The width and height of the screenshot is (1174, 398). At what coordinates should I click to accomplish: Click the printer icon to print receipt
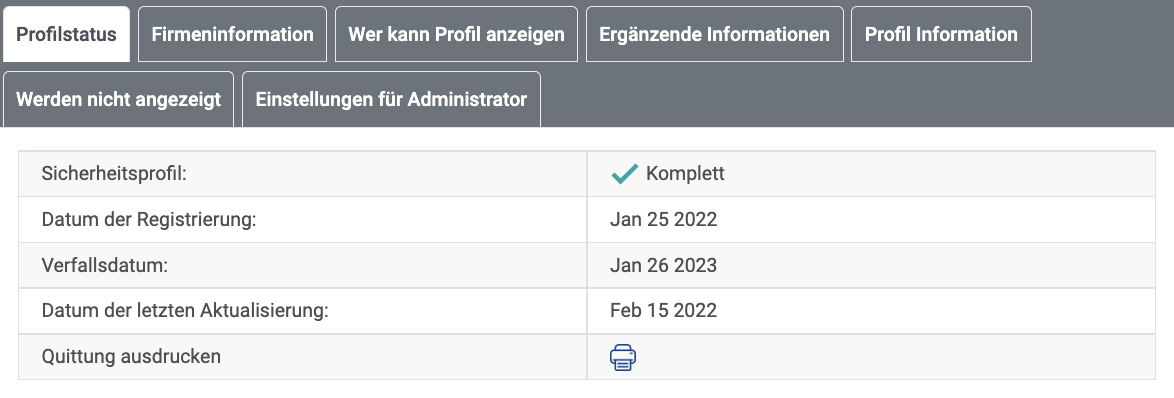(x=623, y=358)
